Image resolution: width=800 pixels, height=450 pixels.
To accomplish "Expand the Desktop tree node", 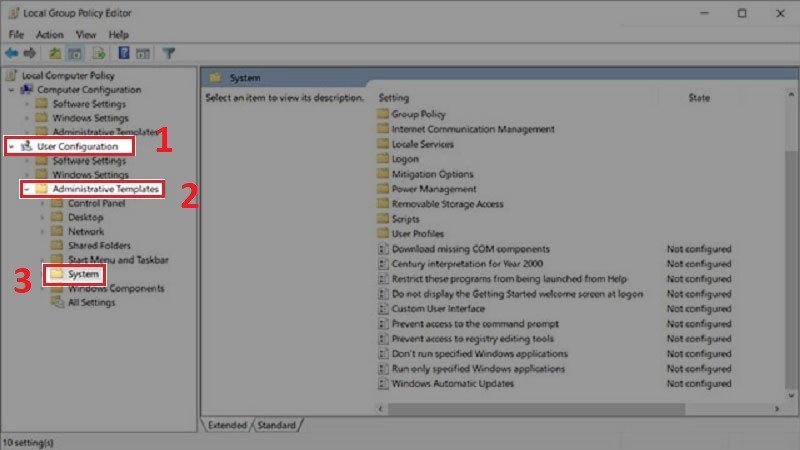I will 43,217.
